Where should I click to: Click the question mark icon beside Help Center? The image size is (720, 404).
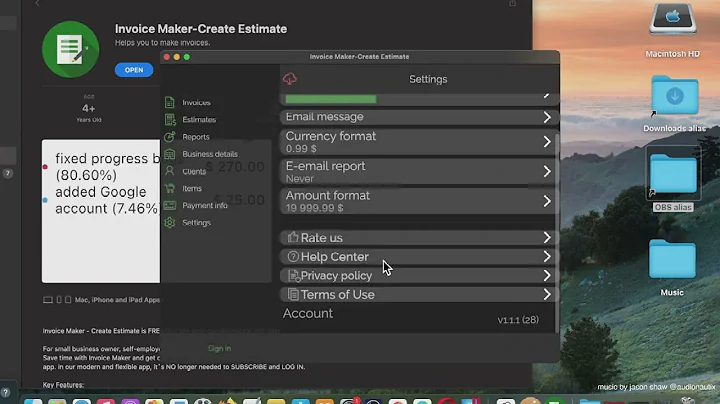[292, 257]
